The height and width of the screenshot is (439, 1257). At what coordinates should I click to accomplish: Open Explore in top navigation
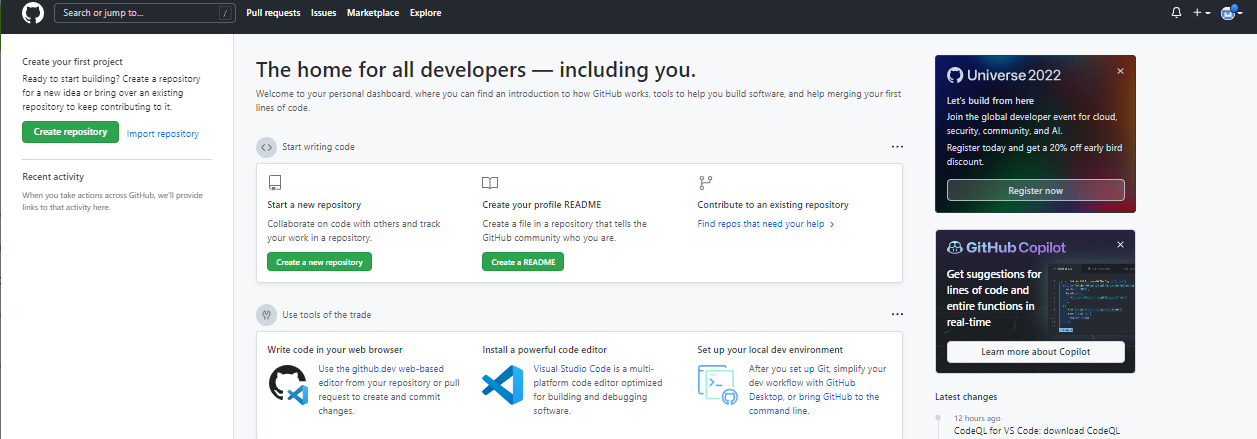(426, 13)
